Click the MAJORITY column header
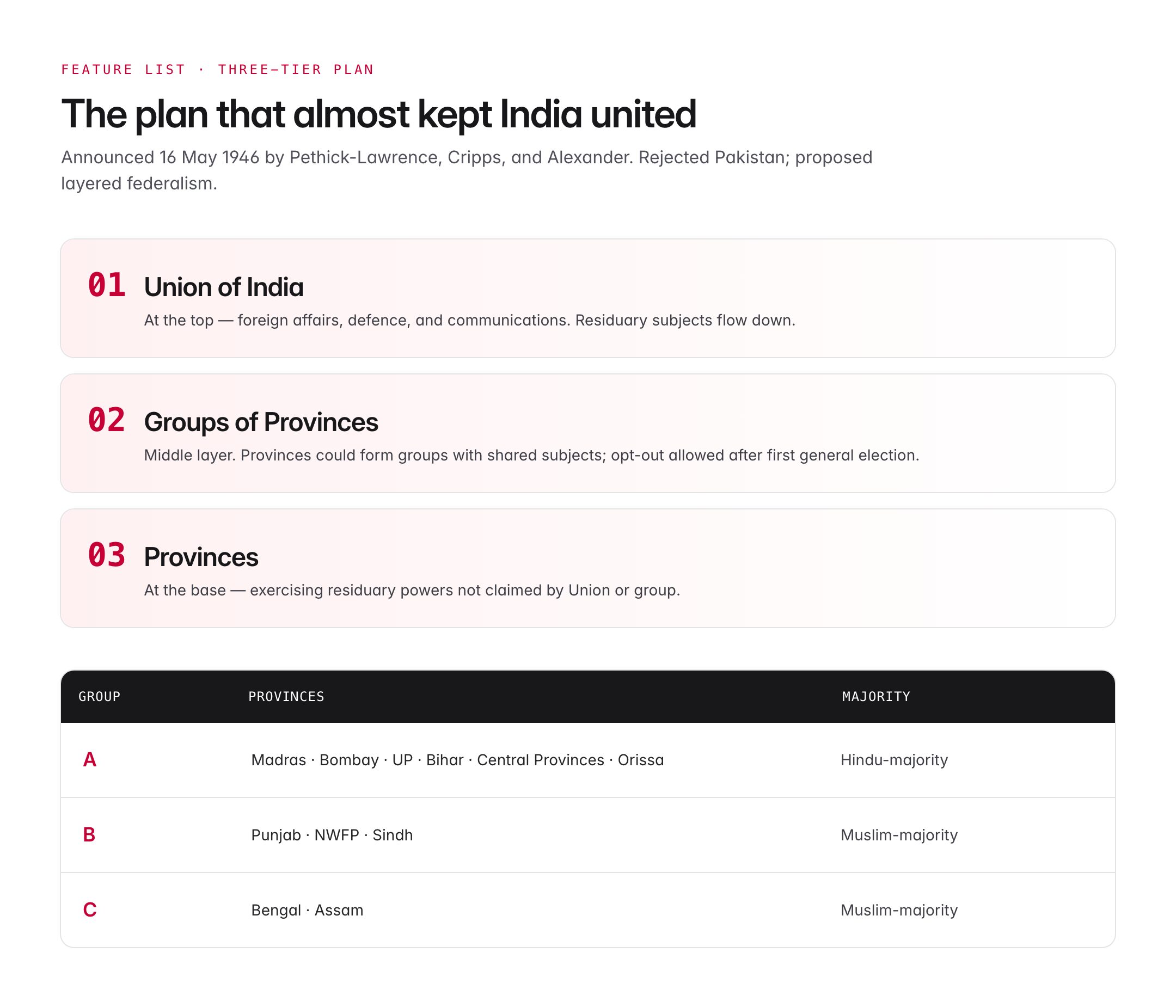This screenshot has width=1176, height=1008. click(x=876, y=697)
